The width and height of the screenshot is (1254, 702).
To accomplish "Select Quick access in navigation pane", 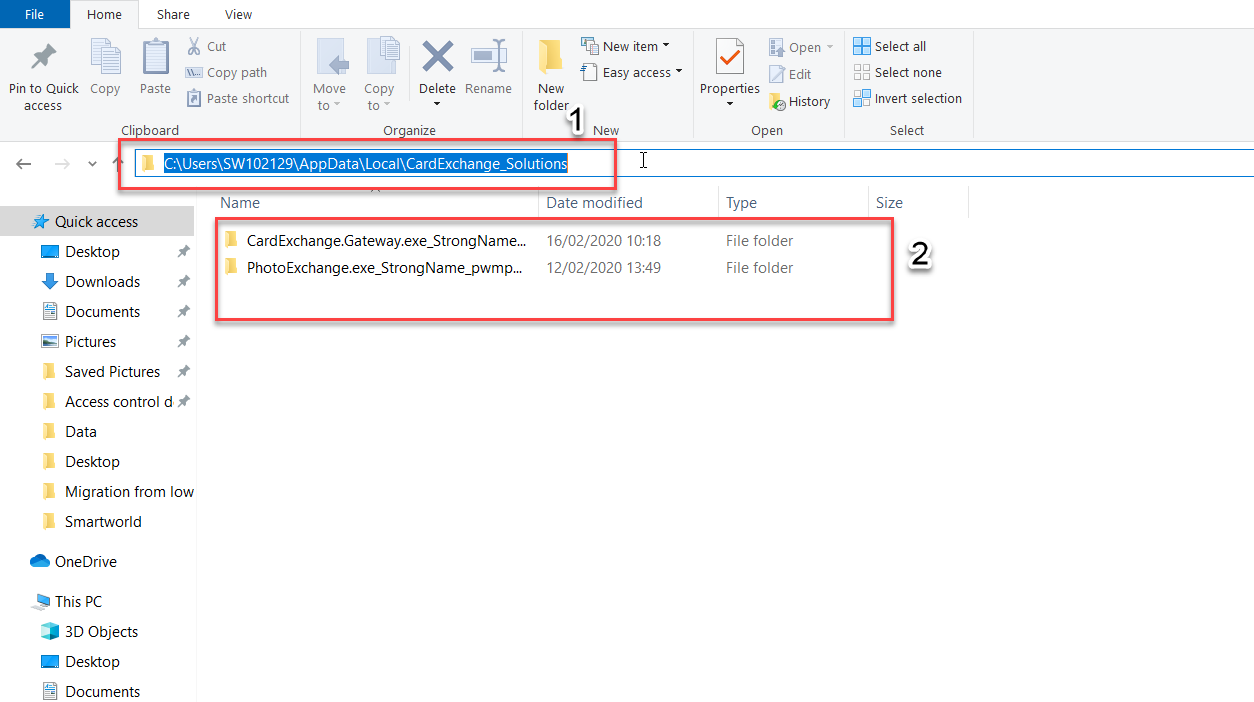I will tap(97, 221).
